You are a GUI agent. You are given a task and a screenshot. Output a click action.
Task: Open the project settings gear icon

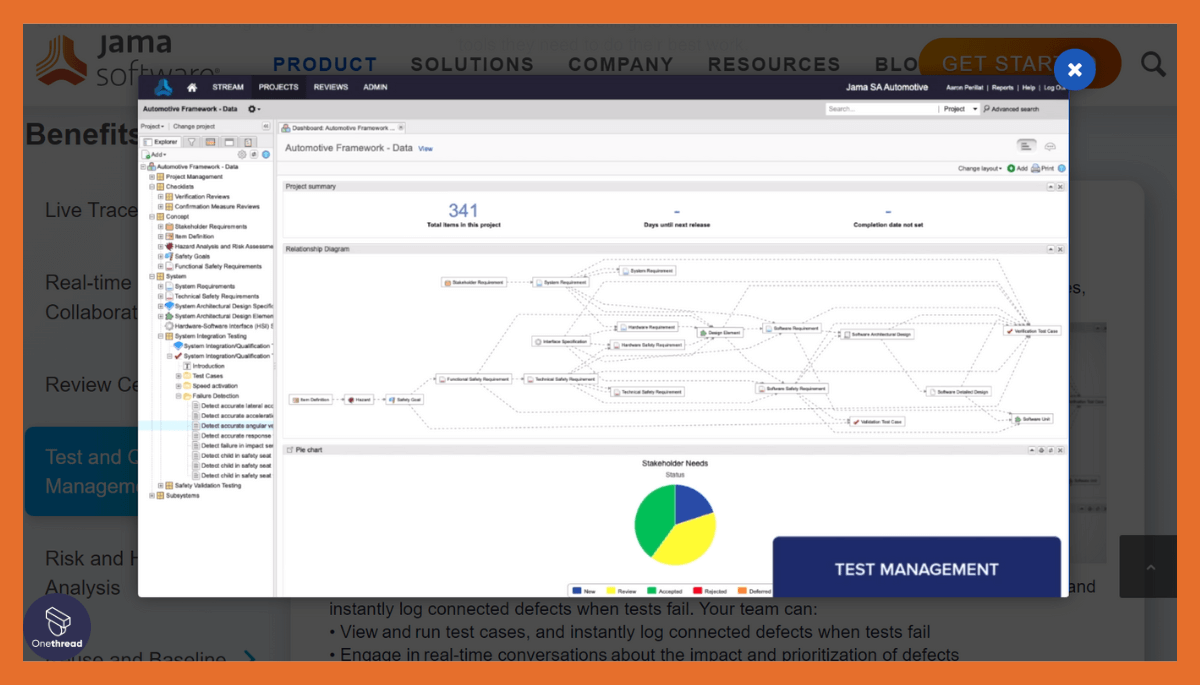(252, 109)
